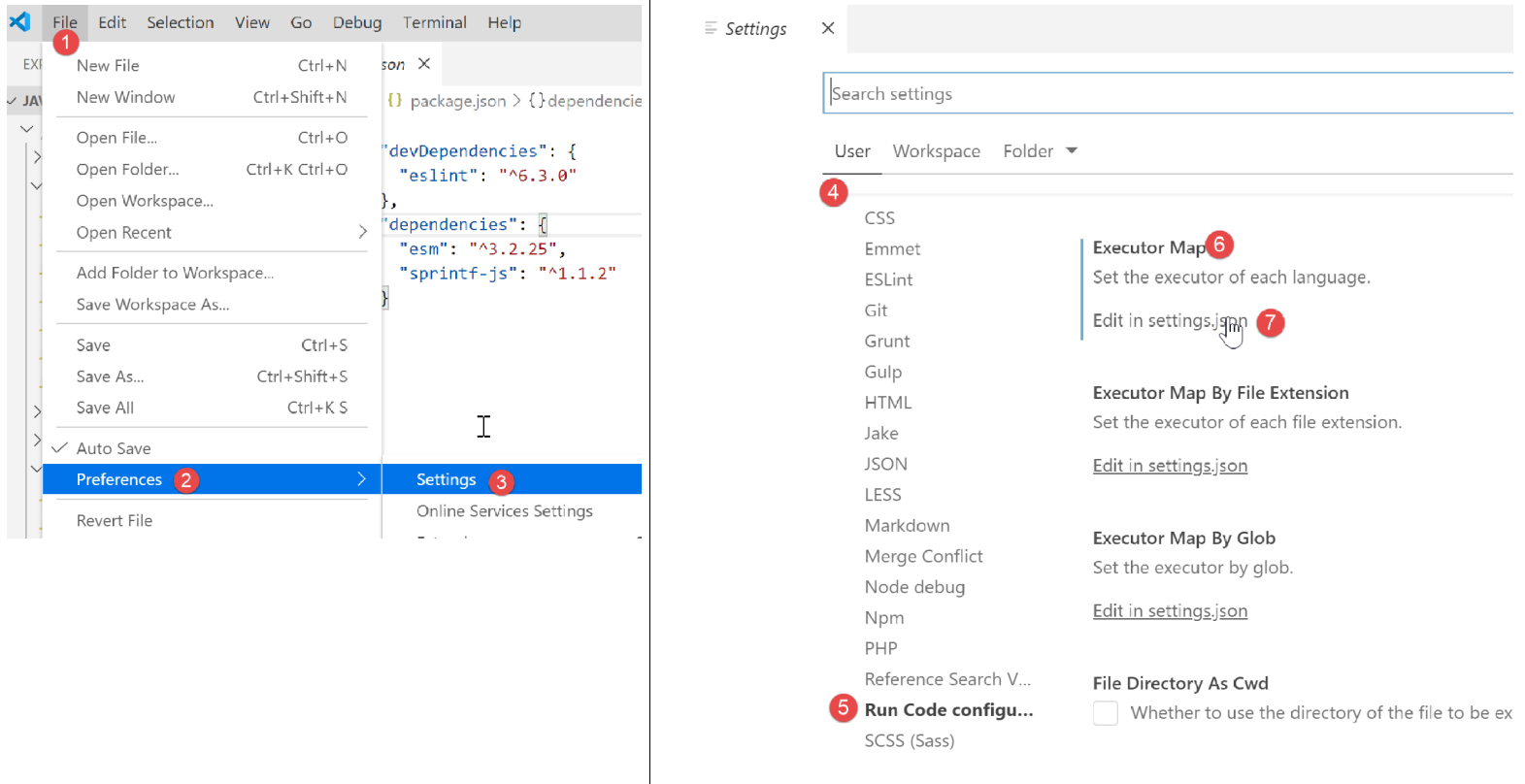Select Run Code configuration in settings tree
This screenshot has height=784, width=1525.
pyautogui.click(x=947, y=710)
